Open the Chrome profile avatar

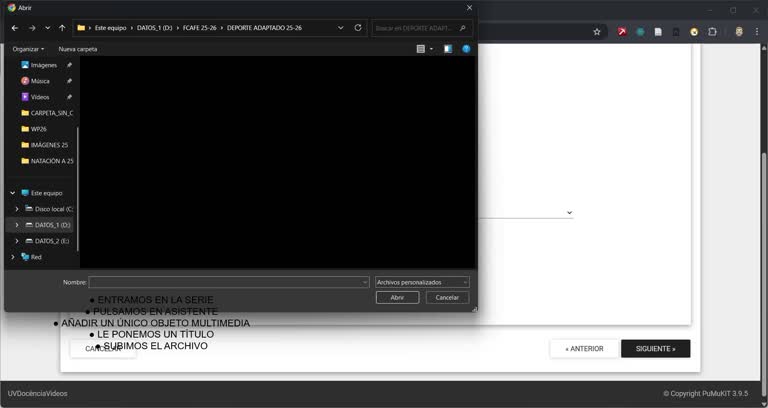point(739,32)
